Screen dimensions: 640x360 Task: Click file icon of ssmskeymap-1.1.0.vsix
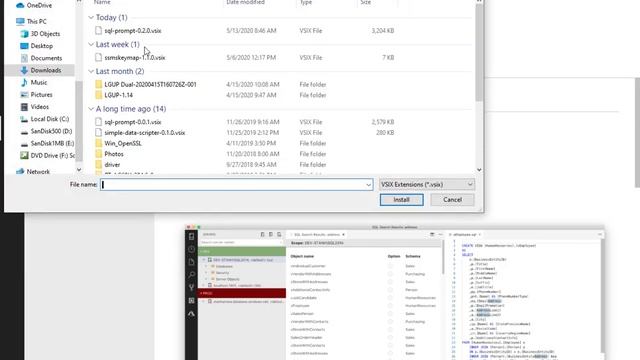pyautogui.click(x=98, y=58)
